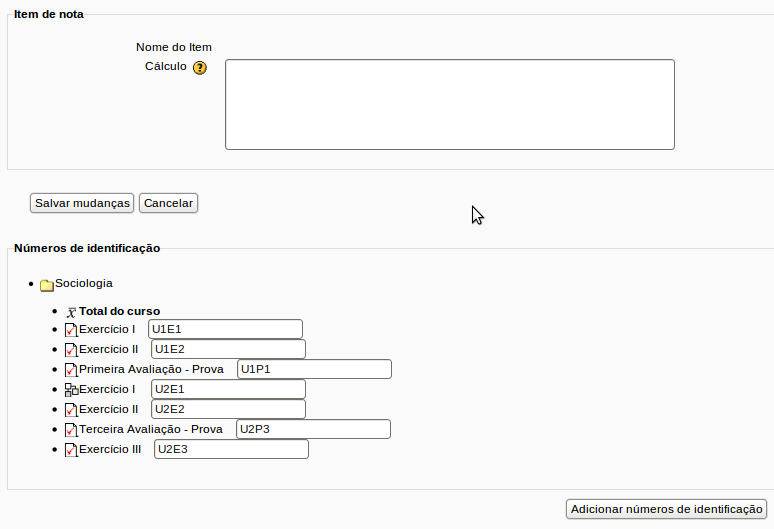The width and height of the screenshot is (774, 529).
Task: Click the ID field containing U1E1
Action: point(225,329)
